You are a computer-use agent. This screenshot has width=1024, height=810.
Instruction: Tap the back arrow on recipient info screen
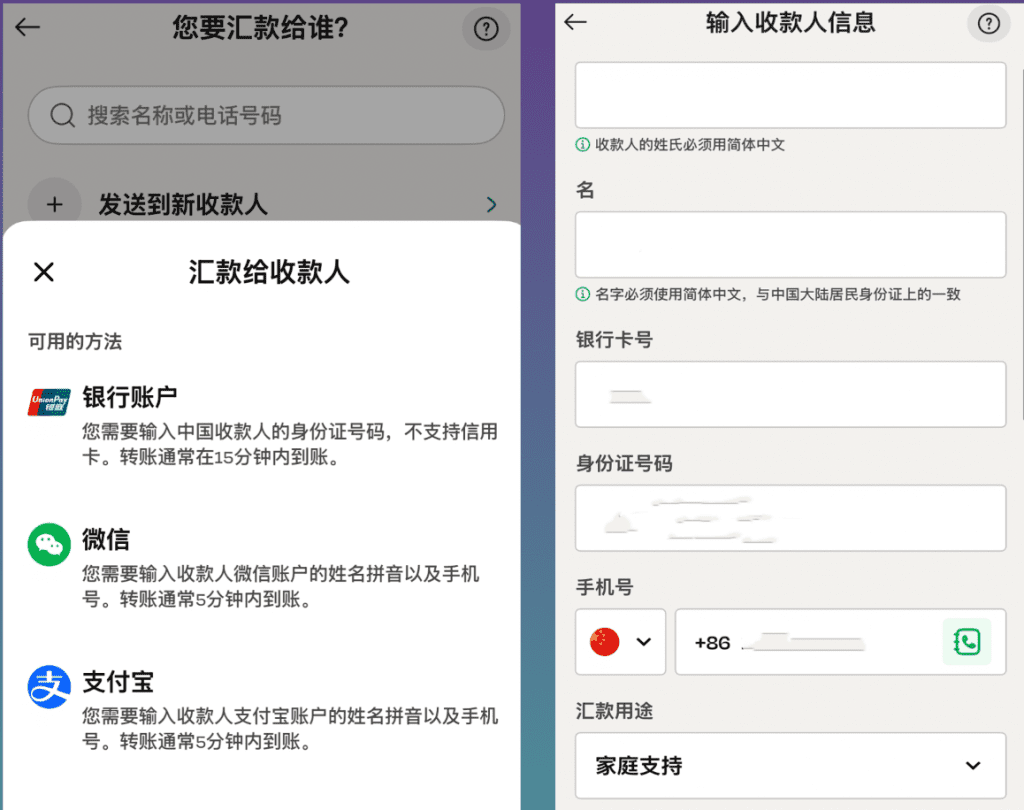click(x=576, y=23)
